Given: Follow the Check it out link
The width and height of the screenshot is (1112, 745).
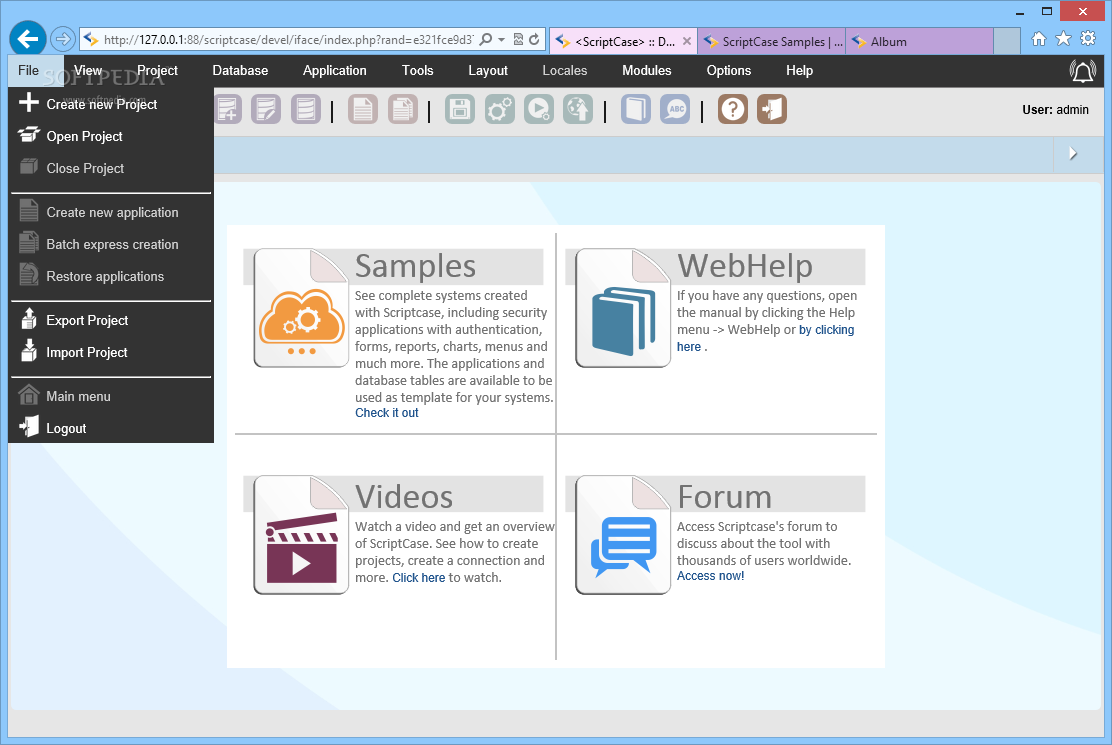Looking at the screenshot, I should click(x=387, y=413).
